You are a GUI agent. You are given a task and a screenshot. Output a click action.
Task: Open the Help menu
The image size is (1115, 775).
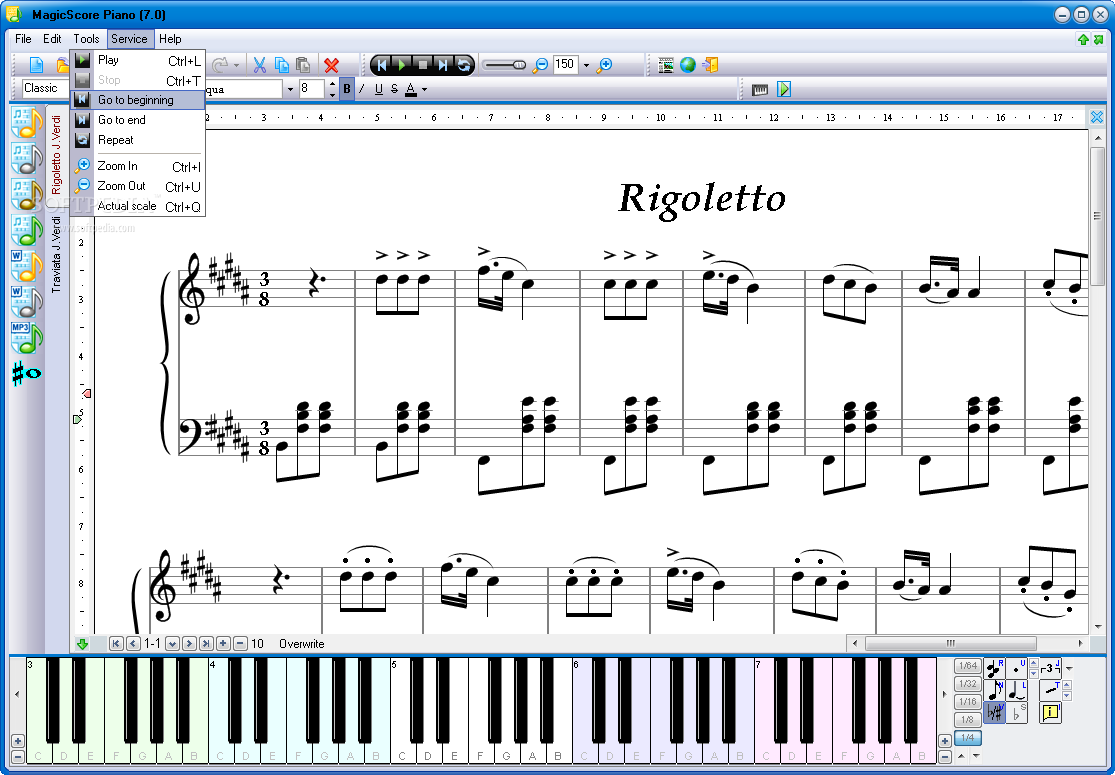[170, 39]
